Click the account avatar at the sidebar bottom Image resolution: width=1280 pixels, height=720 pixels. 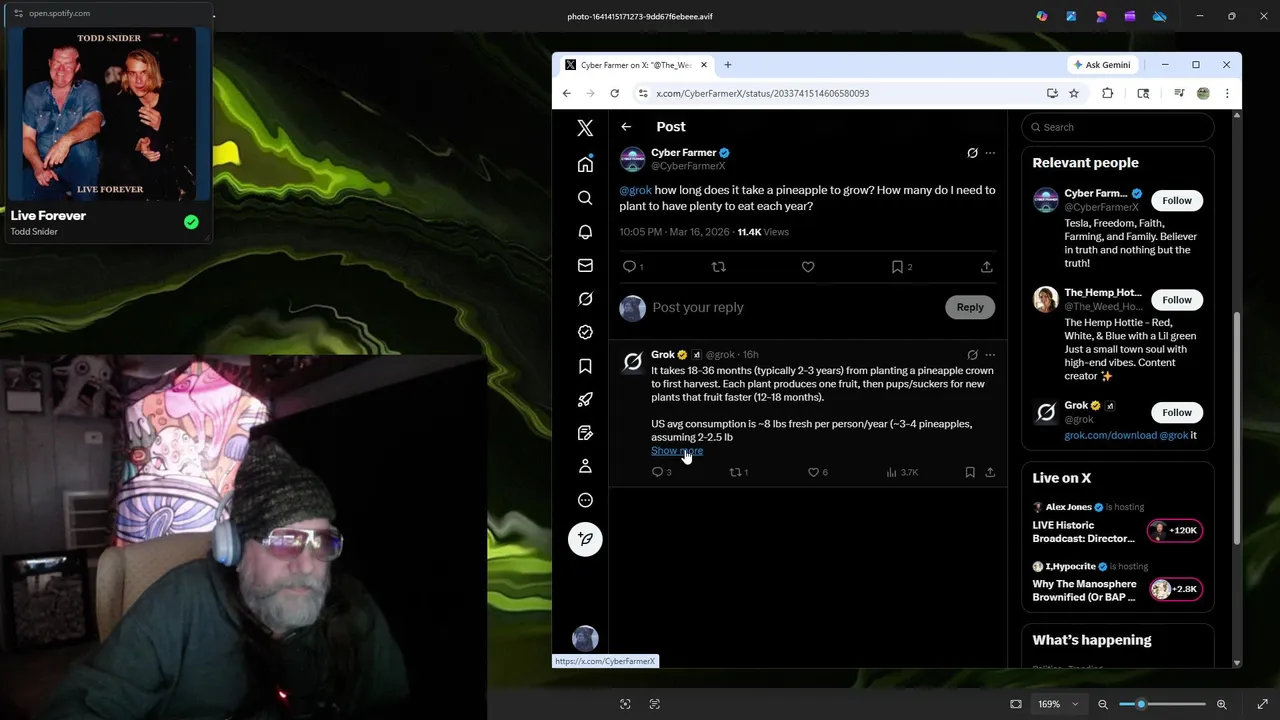(585, 638)
